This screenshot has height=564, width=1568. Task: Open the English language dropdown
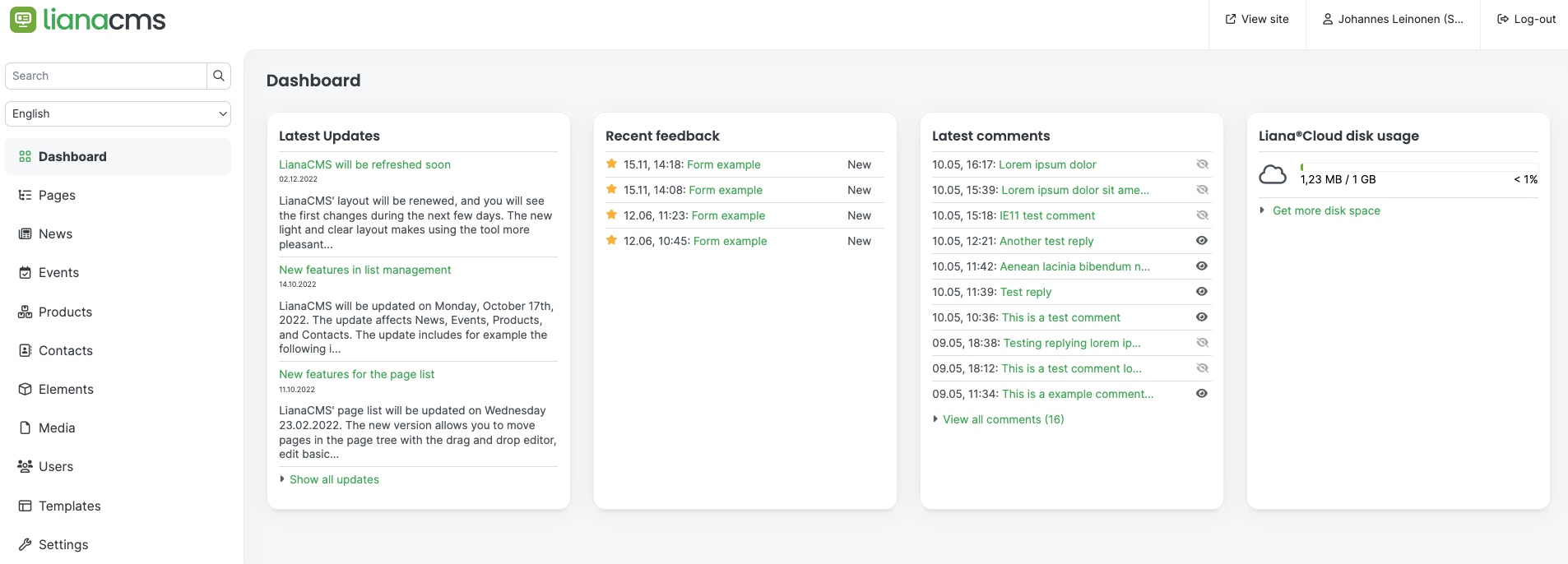click(118, 113)
